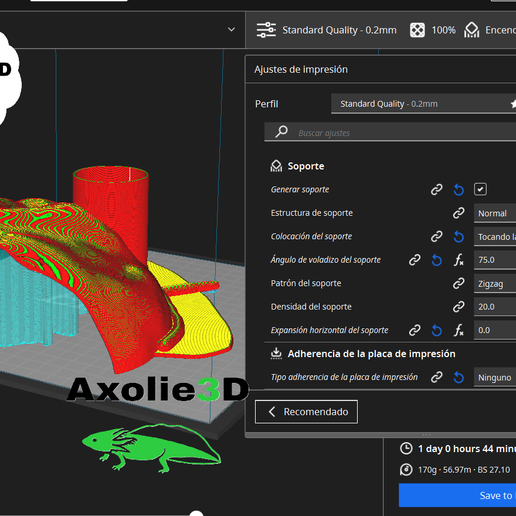Open Tipo adherencia dropdown showing Ninguno

pyautogui.click(x=495, y=377)
